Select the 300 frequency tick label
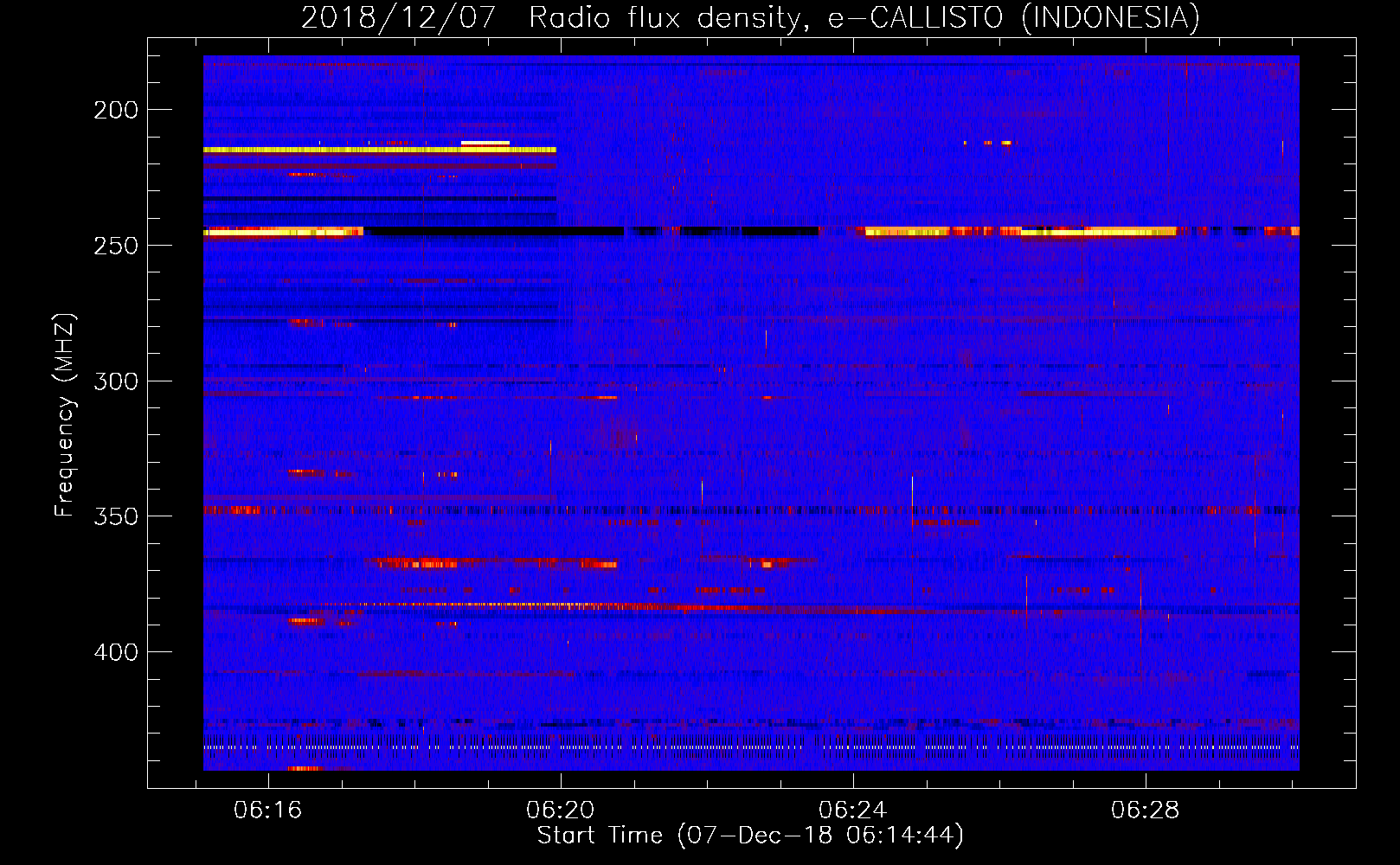 pos(116,381)
